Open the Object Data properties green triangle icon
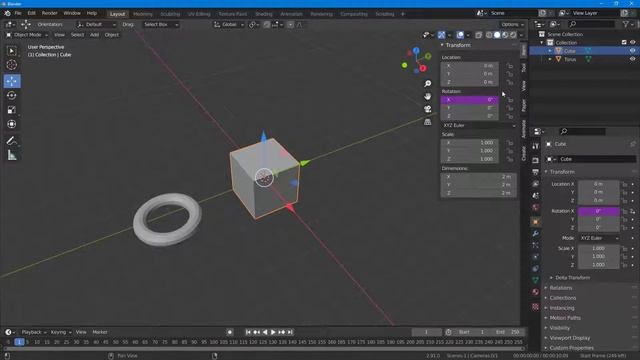This screenshot has width=640, height=360. point(536,280)
